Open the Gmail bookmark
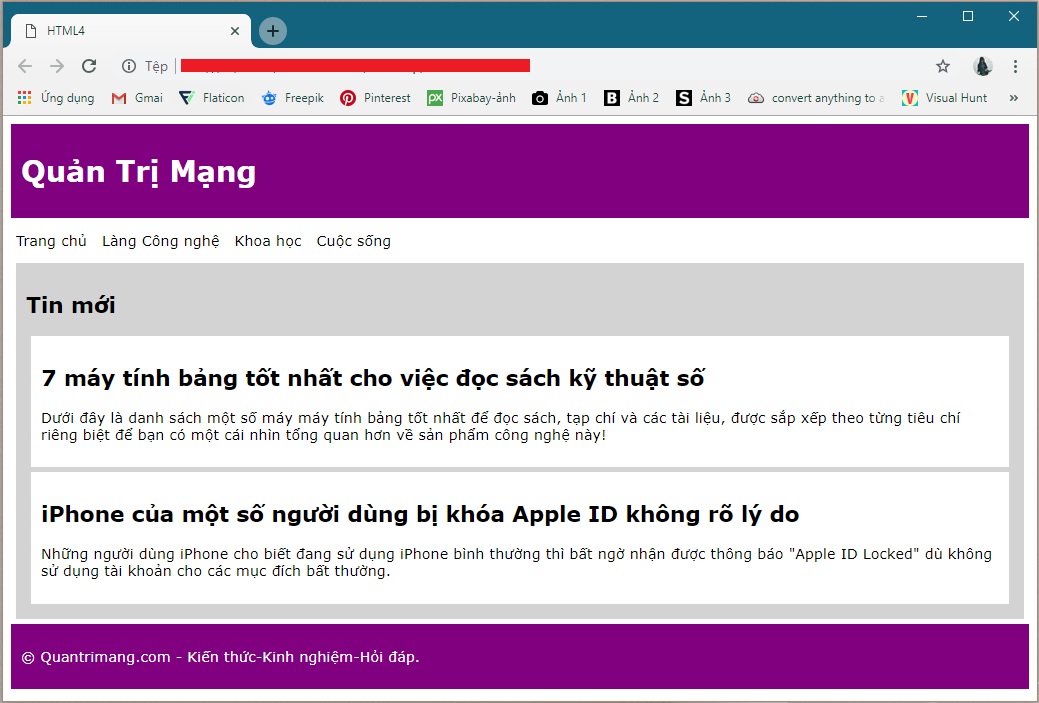The image size is (1039, 703). coord(136,97)
